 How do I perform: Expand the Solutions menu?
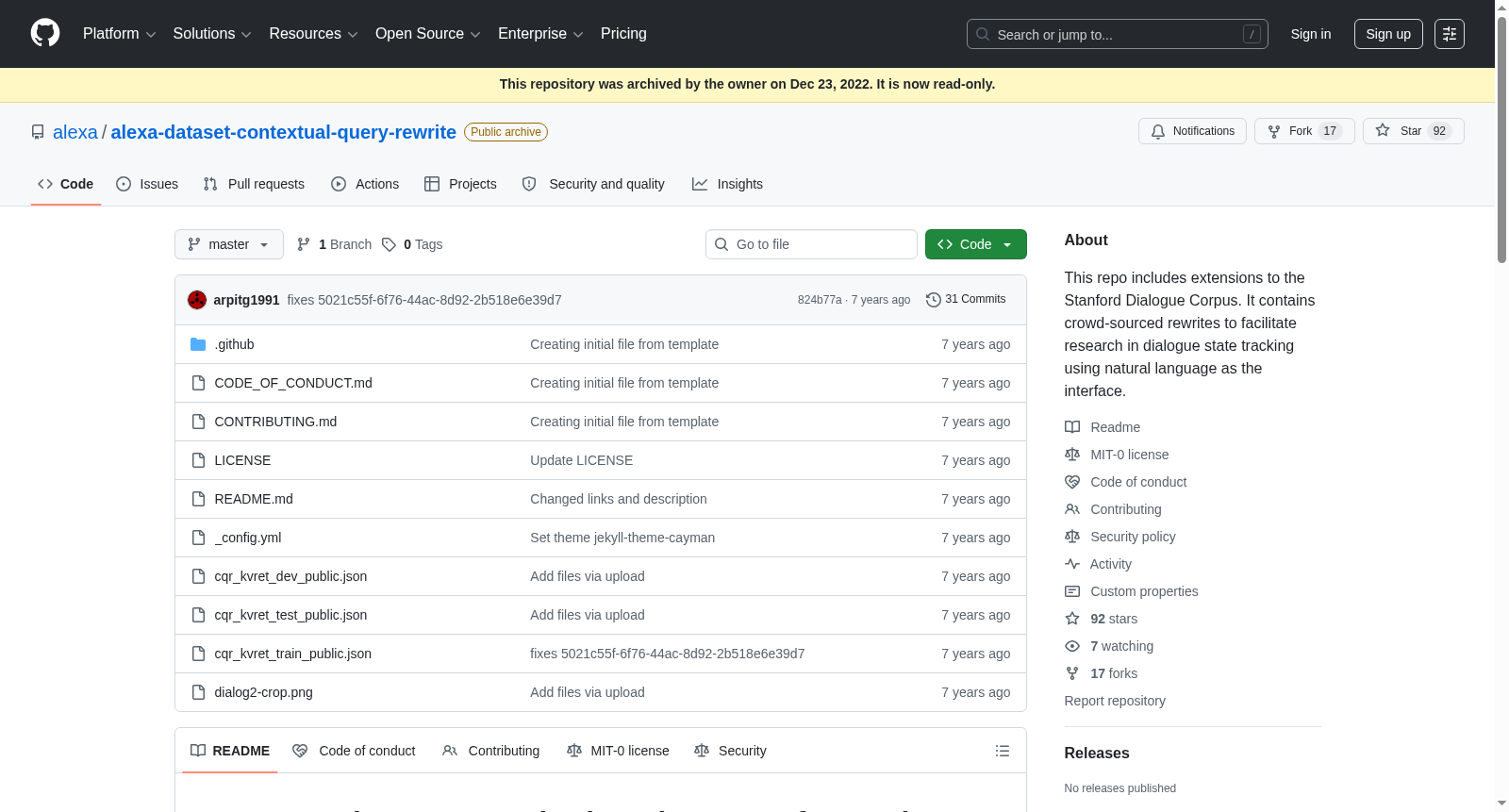pyautogui.click(x=212, y=34)
